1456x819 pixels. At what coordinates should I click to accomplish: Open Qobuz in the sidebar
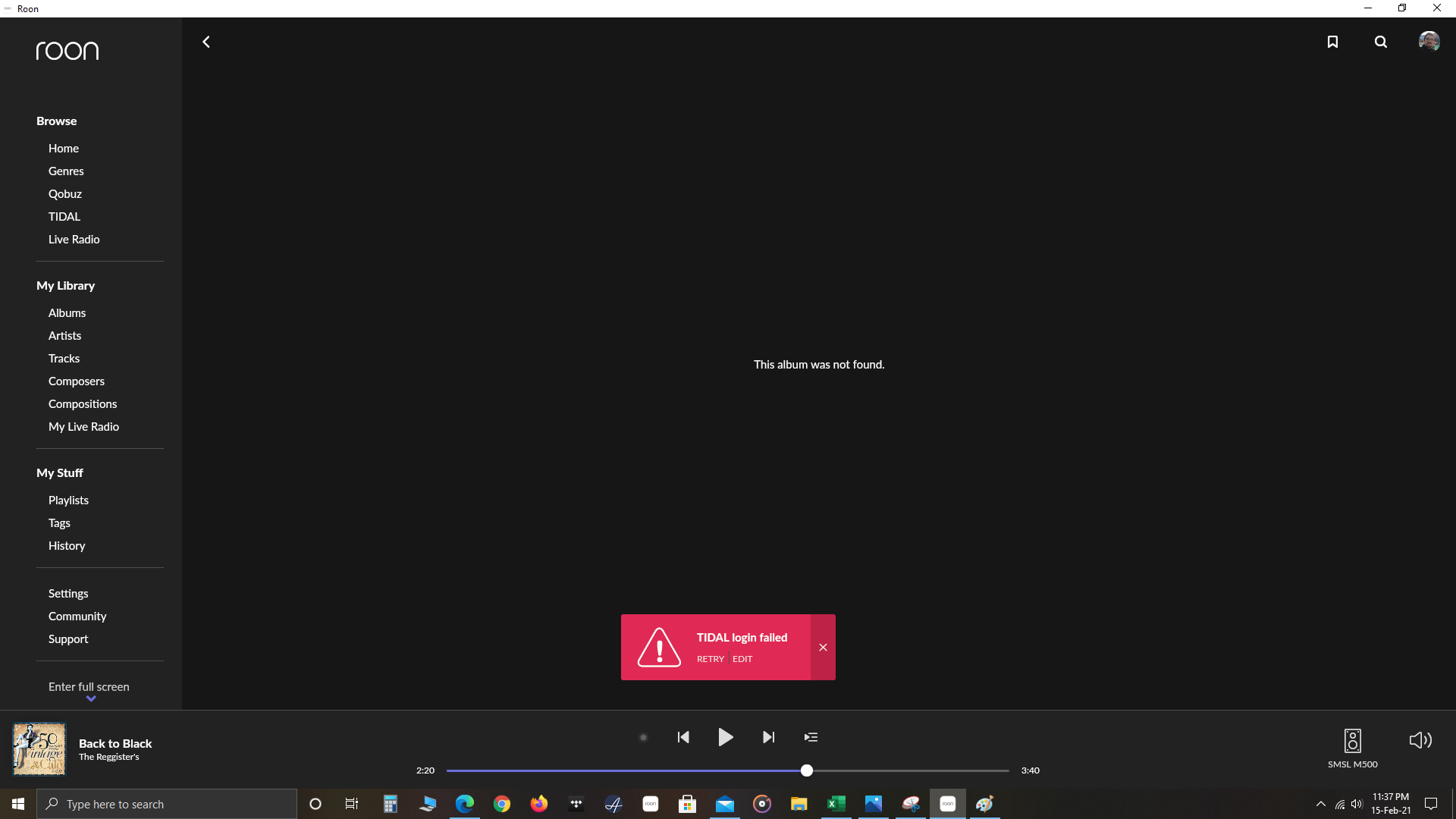coord(65,194)
